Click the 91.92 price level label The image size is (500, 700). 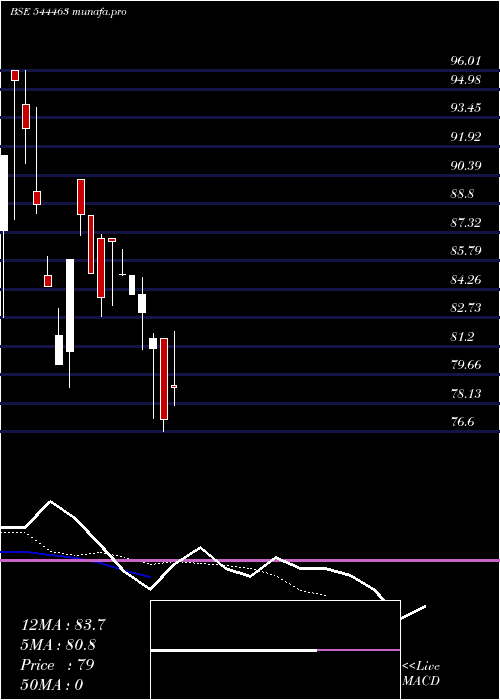pyautogui.click(x=466, y=137)
